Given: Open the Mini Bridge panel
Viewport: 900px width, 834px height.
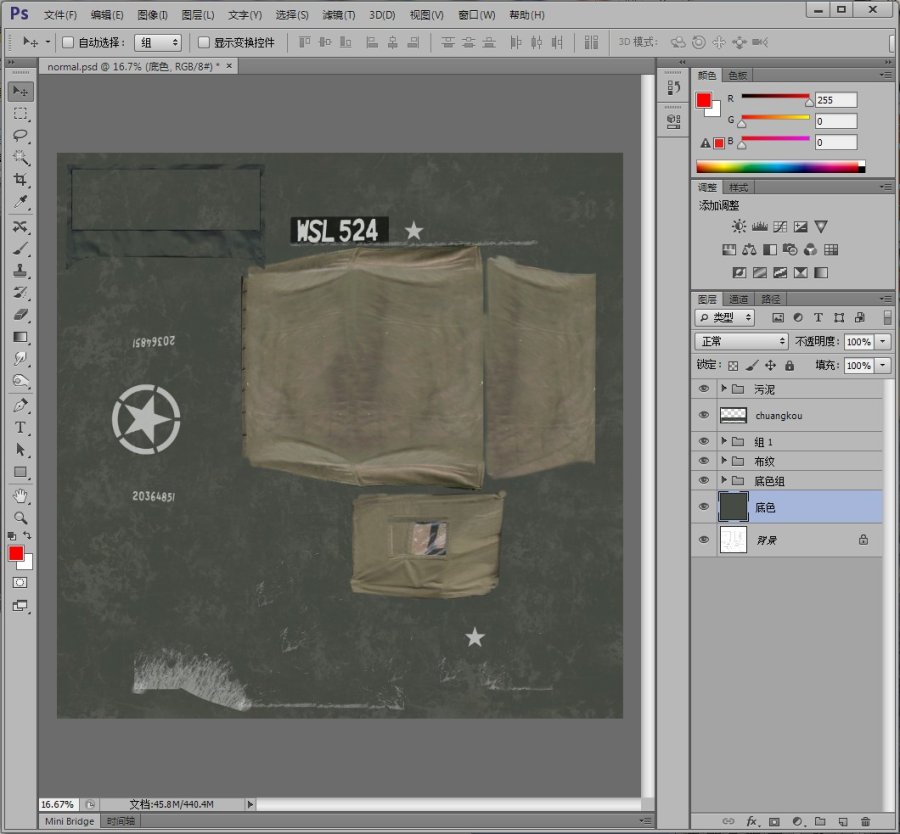Looking at the screenshot, I should 70,821.
